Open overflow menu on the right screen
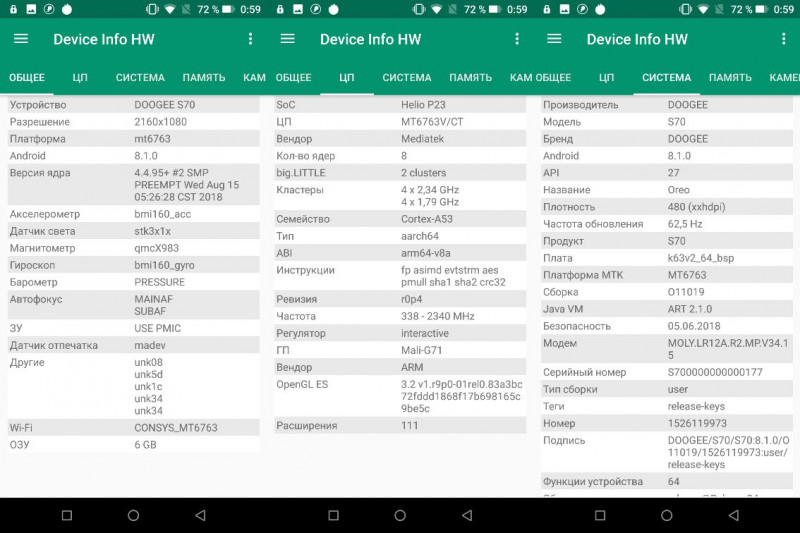Screen dimensions: 800x533 [784, 39]
